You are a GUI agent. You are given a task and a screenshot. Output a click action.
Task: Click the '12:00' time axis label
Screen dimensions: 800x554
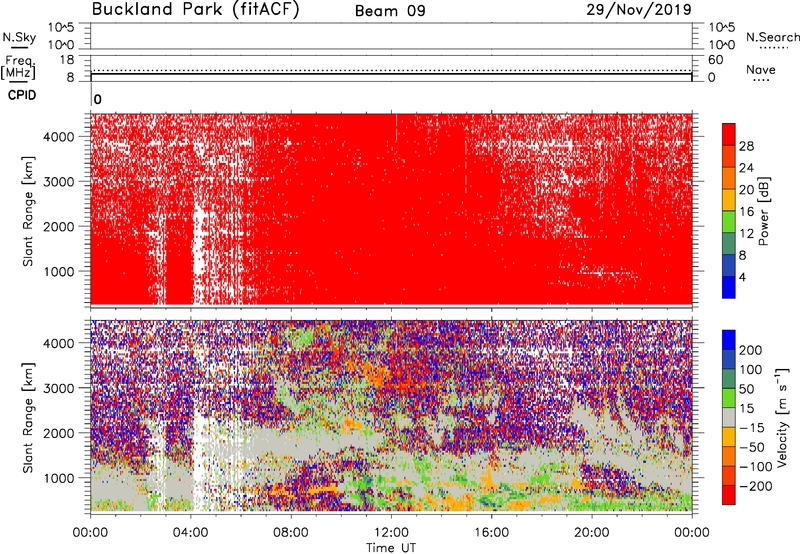tap(391, 533)
